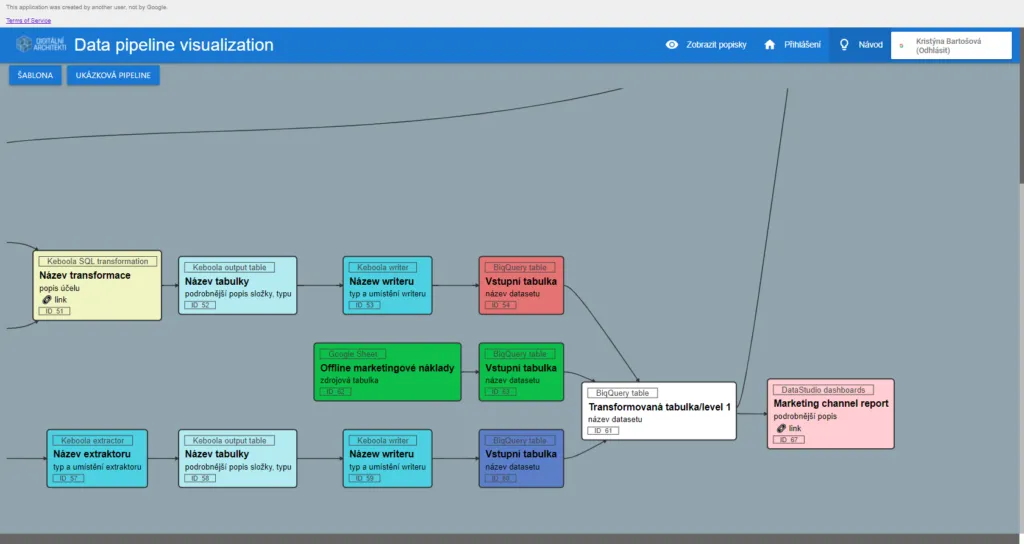Click the horizontal scrollbar at the bottom
Viewport: 1024px width, 544px height.
(509, 539)
